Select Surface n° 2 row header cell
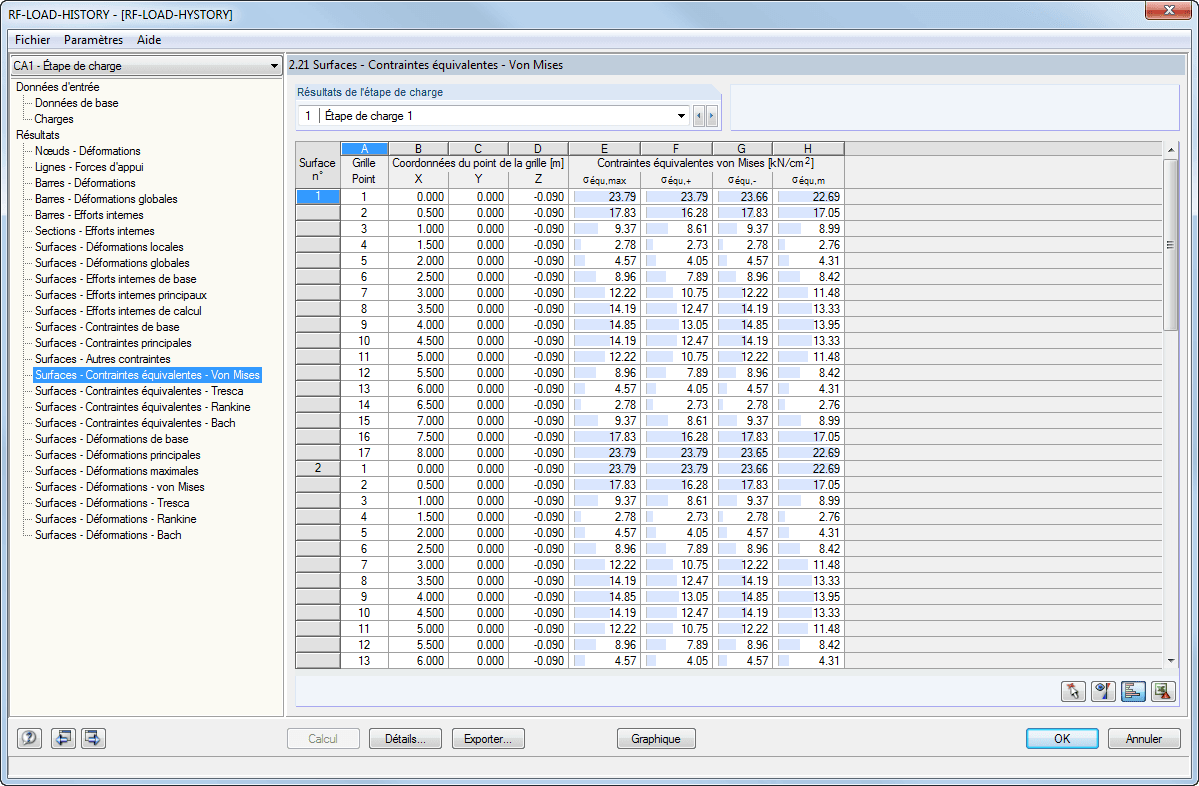The image size is (1199, 786). pyautogui.click(x=318, y=469)
